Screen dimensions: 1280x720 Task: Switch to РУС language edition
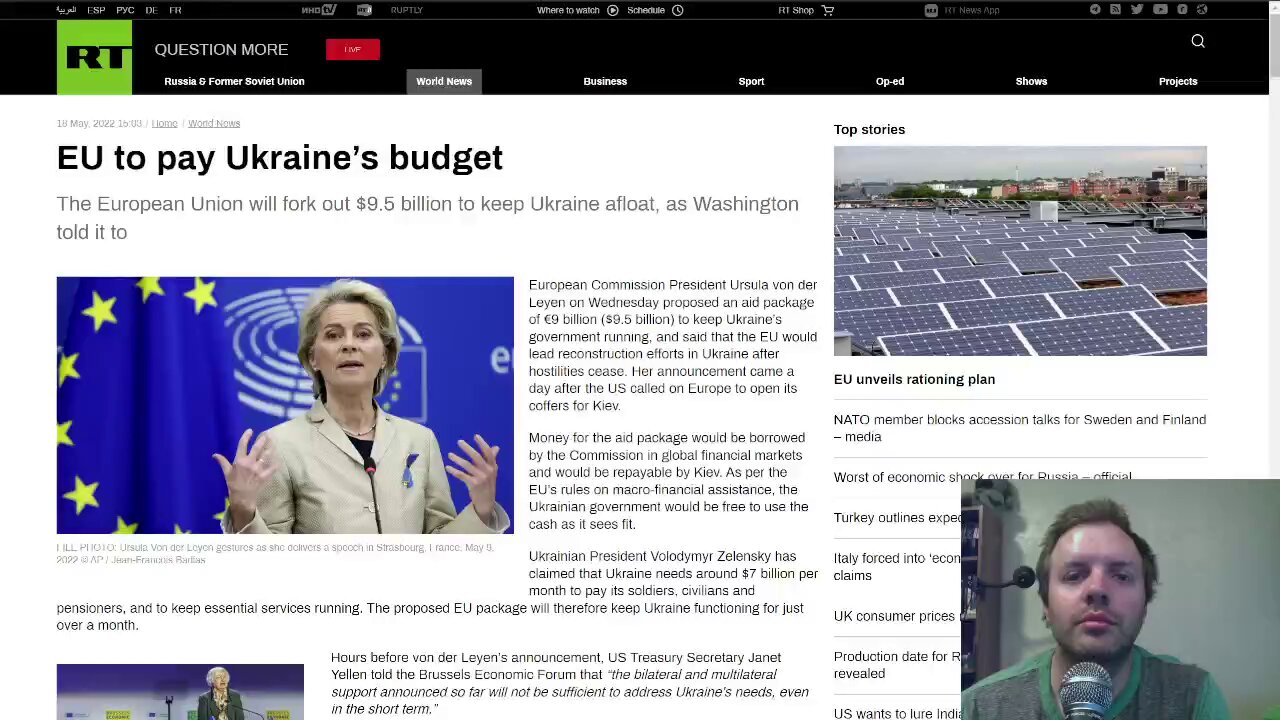(125, 10)
